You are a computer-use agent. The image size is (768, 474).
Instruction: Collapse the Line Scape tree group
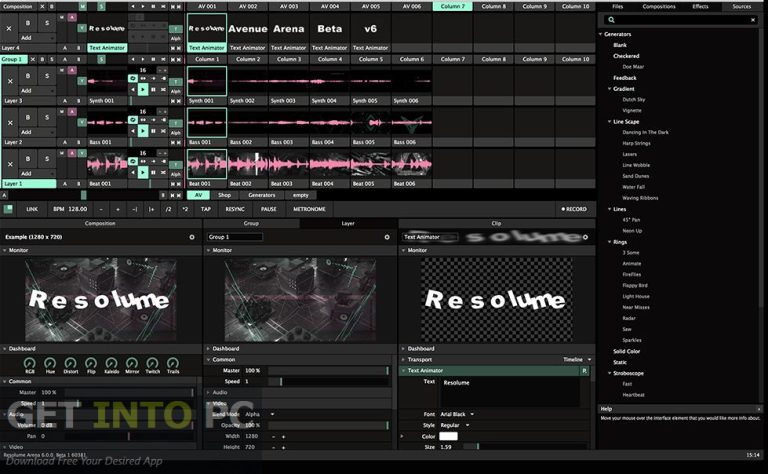pyautogui.click(x=610, y=121)
